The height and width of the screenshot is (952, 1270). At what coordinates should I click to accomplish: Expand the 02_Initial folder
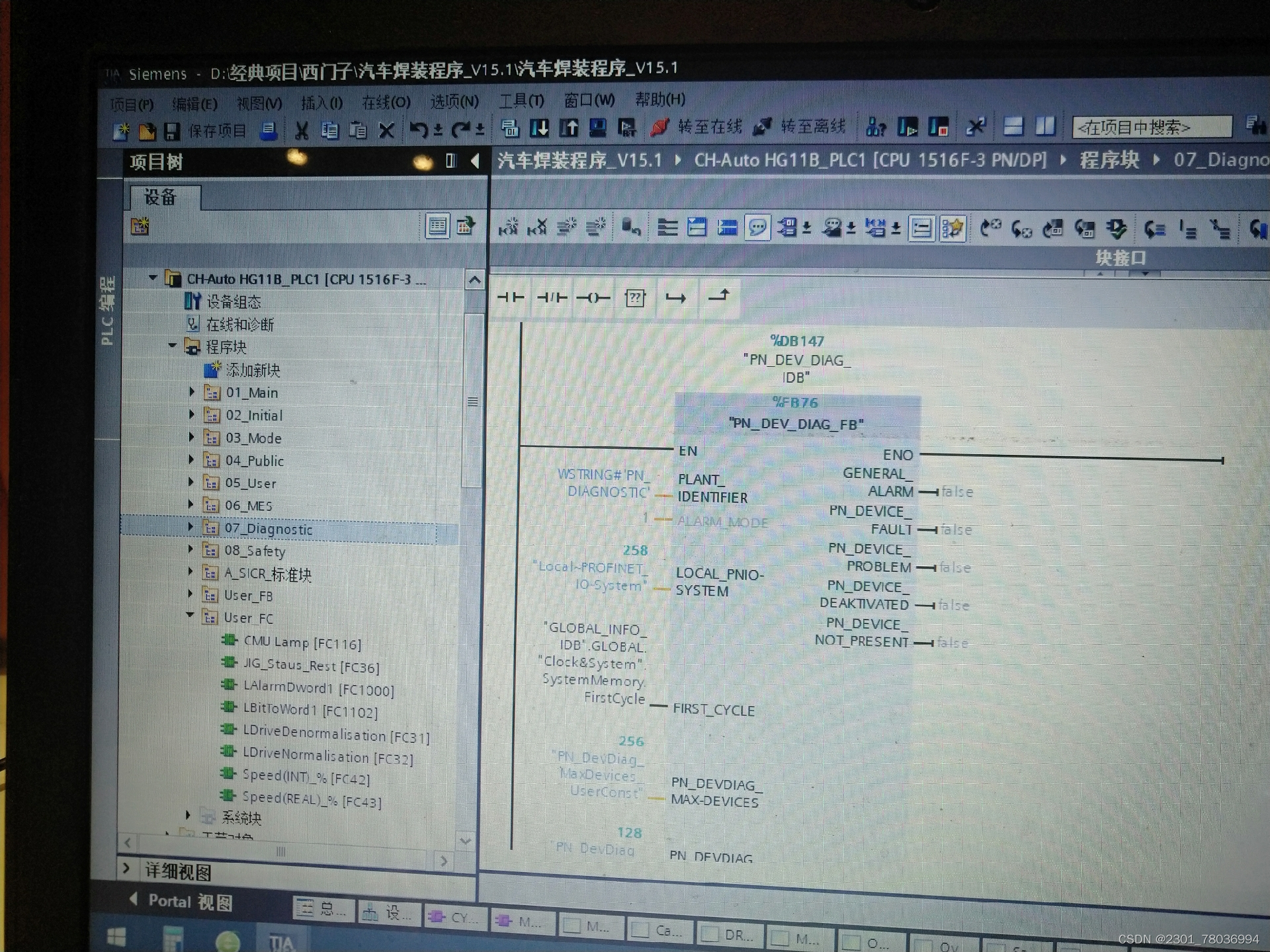(x=192, y=415)
